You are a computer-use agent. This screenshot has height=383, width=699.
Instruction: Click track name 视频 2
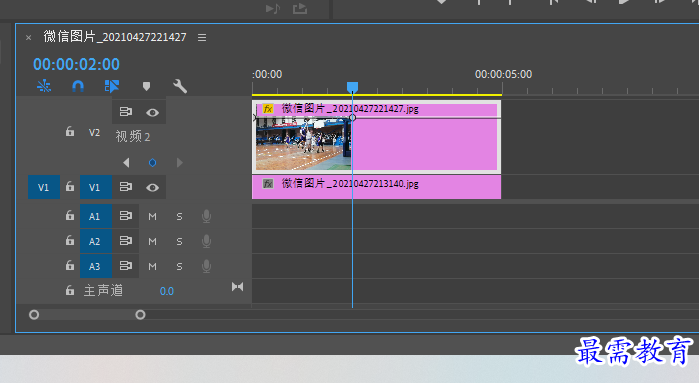coord(133,136)
